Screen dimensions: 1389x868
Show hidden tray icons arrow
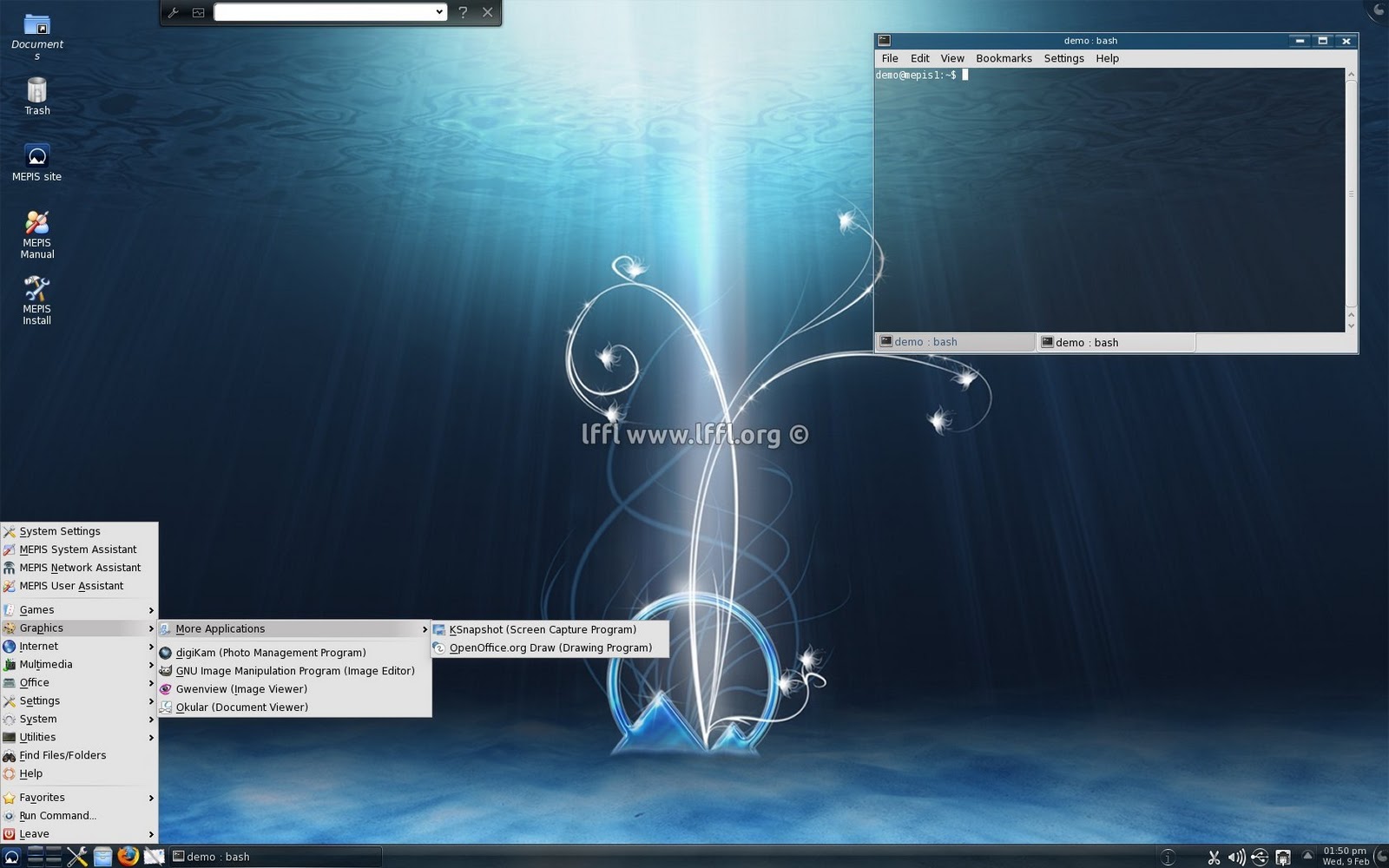click(x=1307, y=856)
